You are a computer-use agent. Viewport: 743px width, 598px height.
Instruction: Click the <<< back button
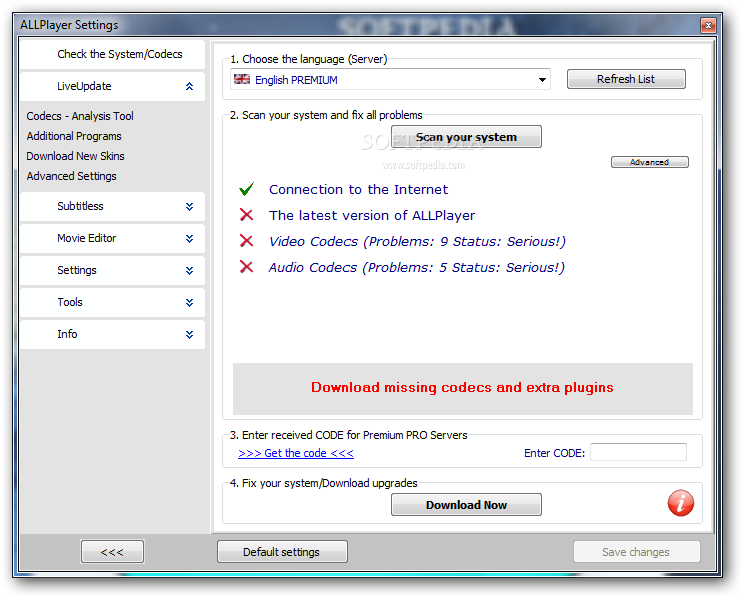pos(112,552)
